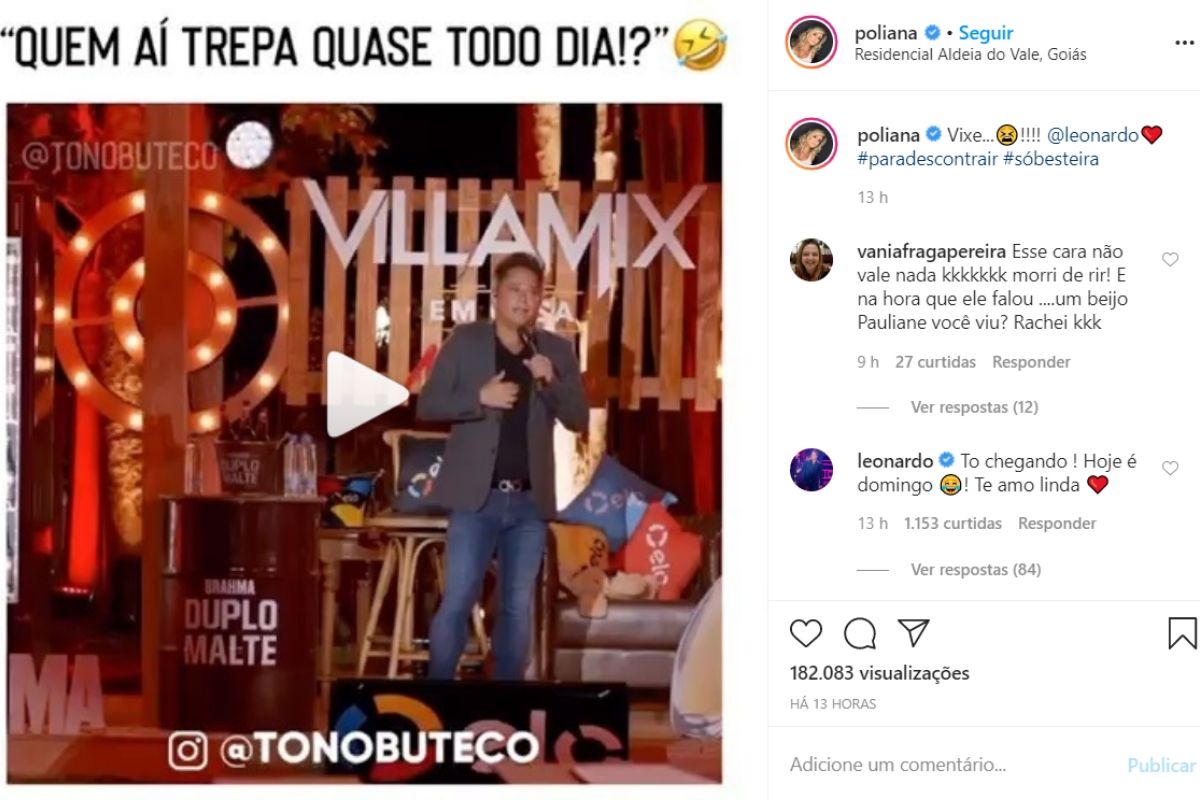
Task: Expand Ver respostas (84) replies
Action: tap(975, 569)
